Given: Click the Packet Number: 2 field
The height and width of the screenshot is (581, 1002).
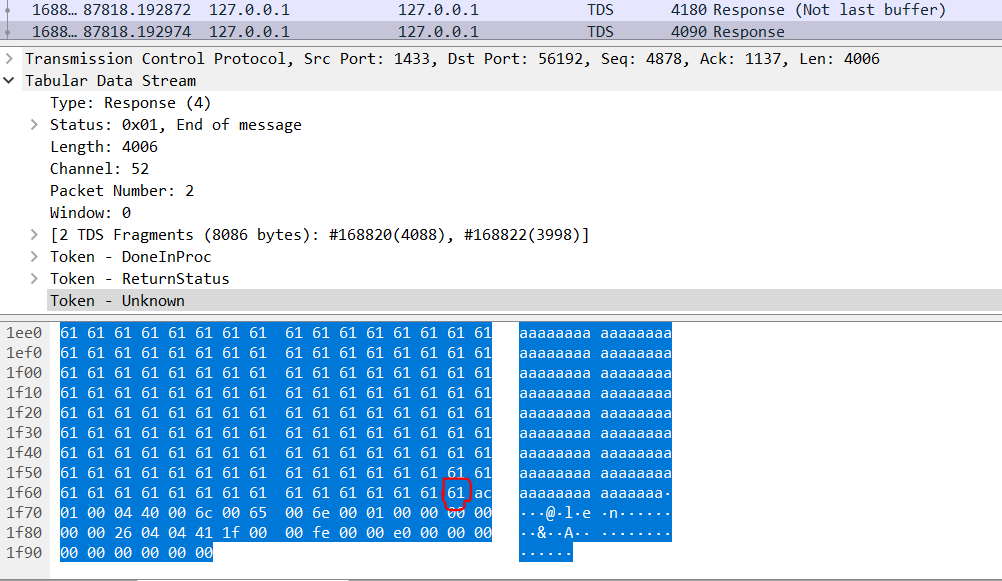Looking at the screenshot, I should click(121, 190).
